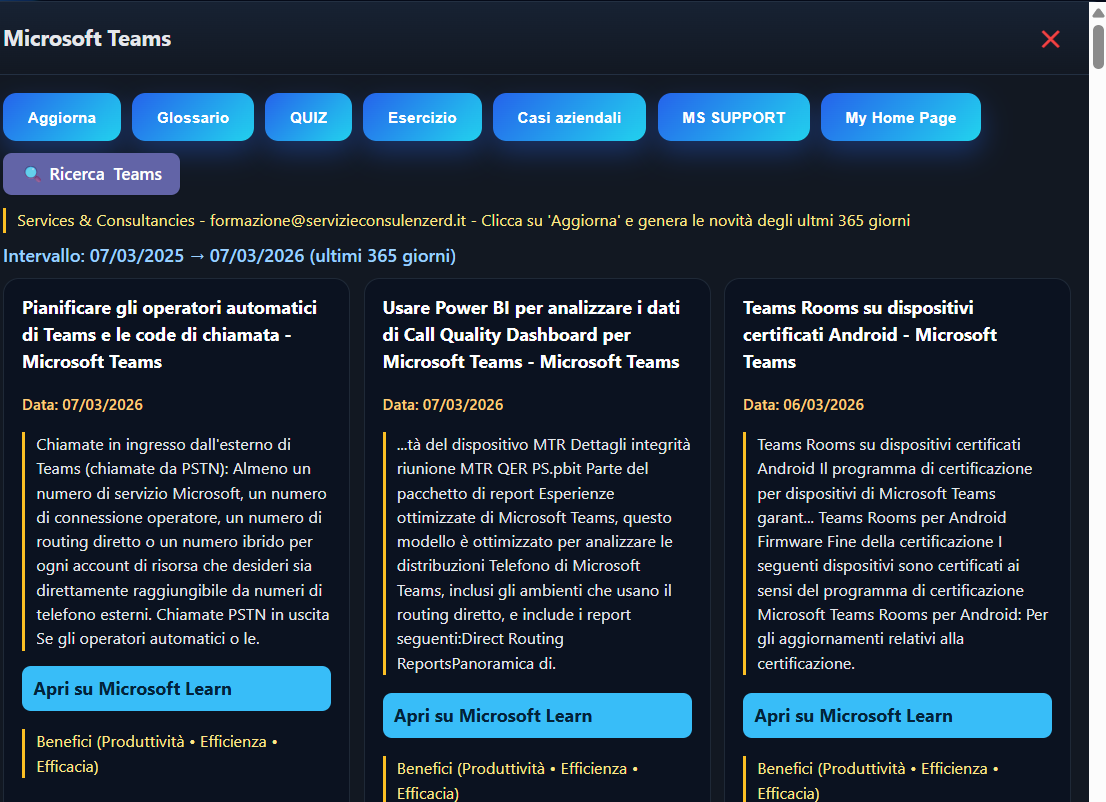
Task: Click the 'Data: 07/03/2026' under Pianificare card
Action: pos(83,405)
